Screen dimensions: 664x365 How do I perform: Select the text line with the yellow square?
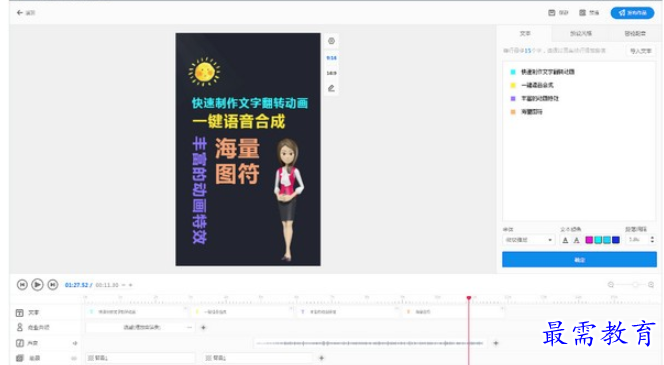point(537,85)
